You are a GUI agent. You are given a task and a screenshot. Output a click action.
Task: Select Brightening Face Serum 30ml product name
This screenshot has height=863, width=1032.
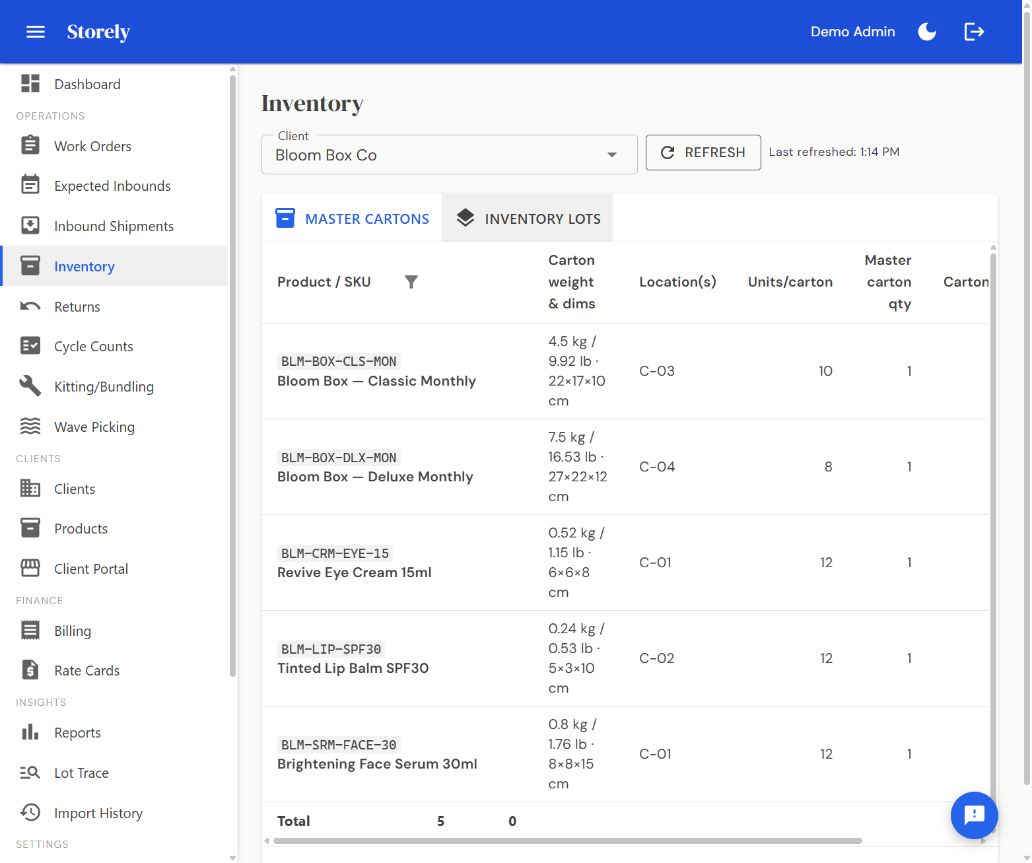[x=377, y=764]
